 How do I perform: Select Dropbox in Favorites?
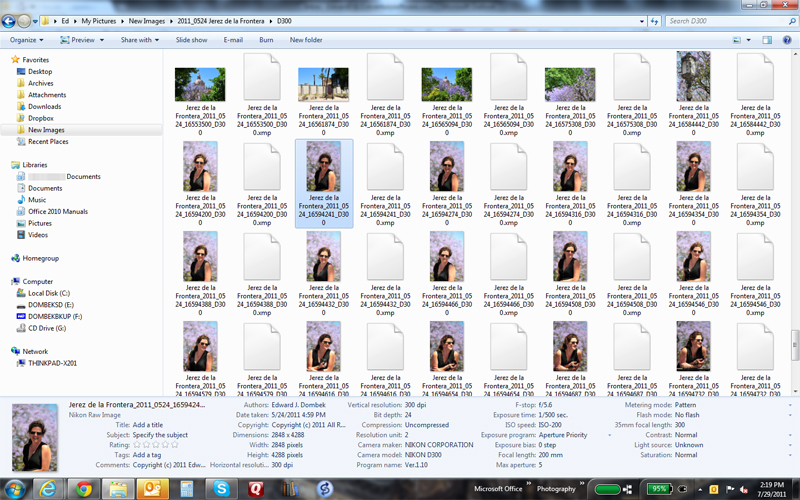click(x=41, y=118)
